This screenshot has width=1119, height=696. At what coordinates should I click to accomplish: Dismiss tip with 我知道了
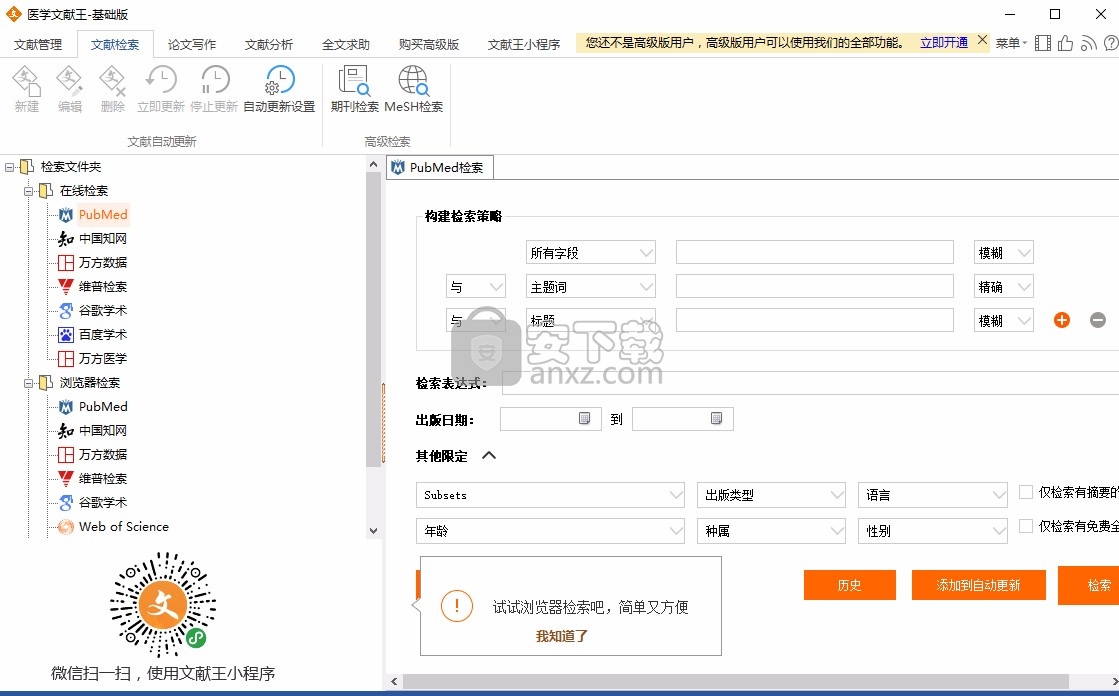[562, 636]
